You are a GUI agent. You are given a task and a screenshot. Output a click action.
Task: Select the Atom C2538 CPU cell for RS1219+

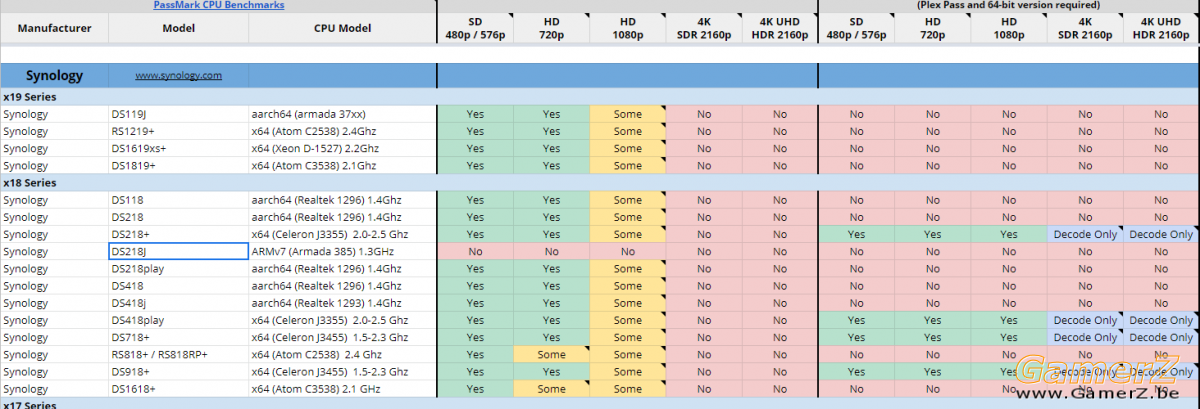click(342, 131)
